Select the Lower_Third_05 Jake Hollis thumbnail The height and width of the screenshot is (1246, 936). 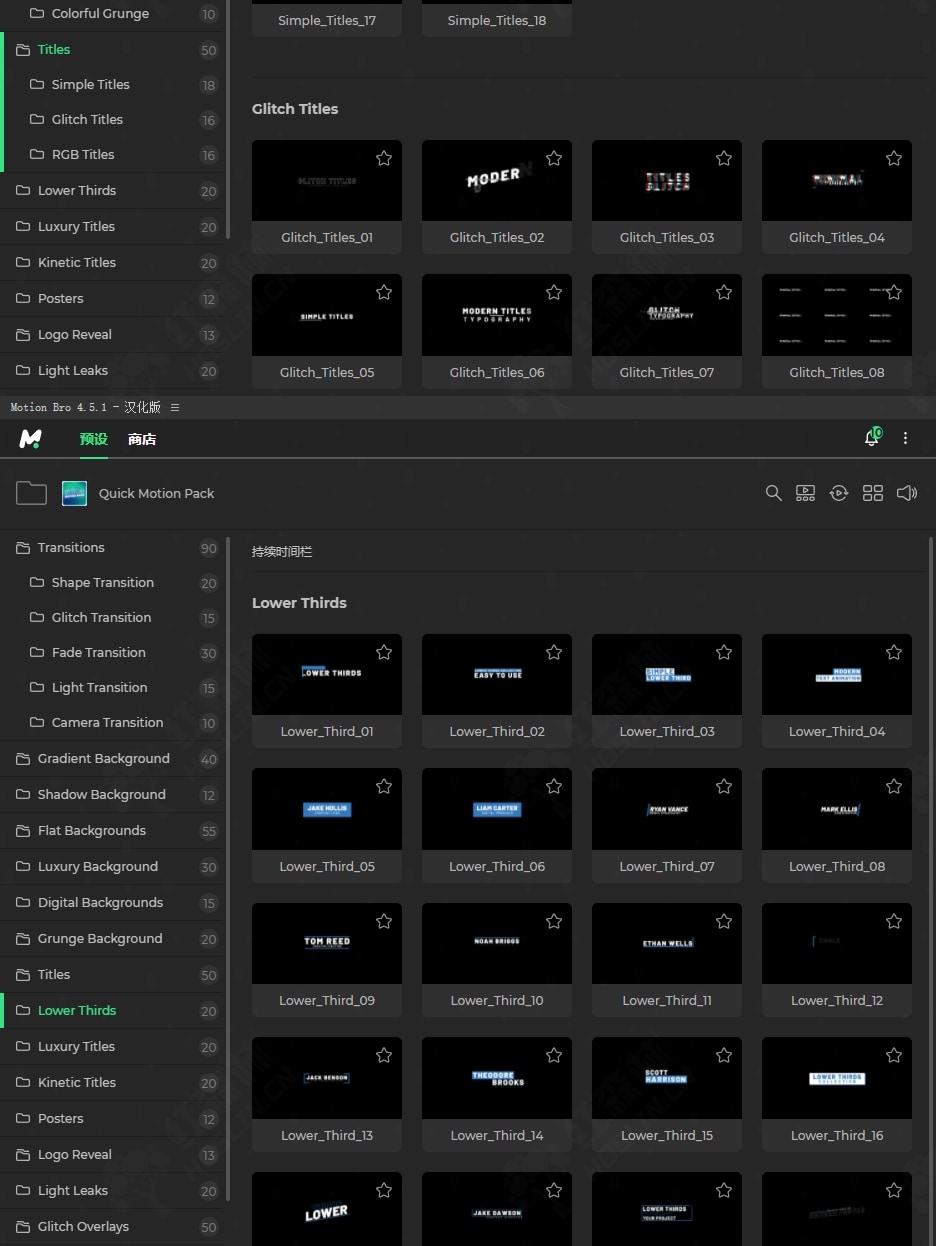pyautogui.click(x=327, y=809)
